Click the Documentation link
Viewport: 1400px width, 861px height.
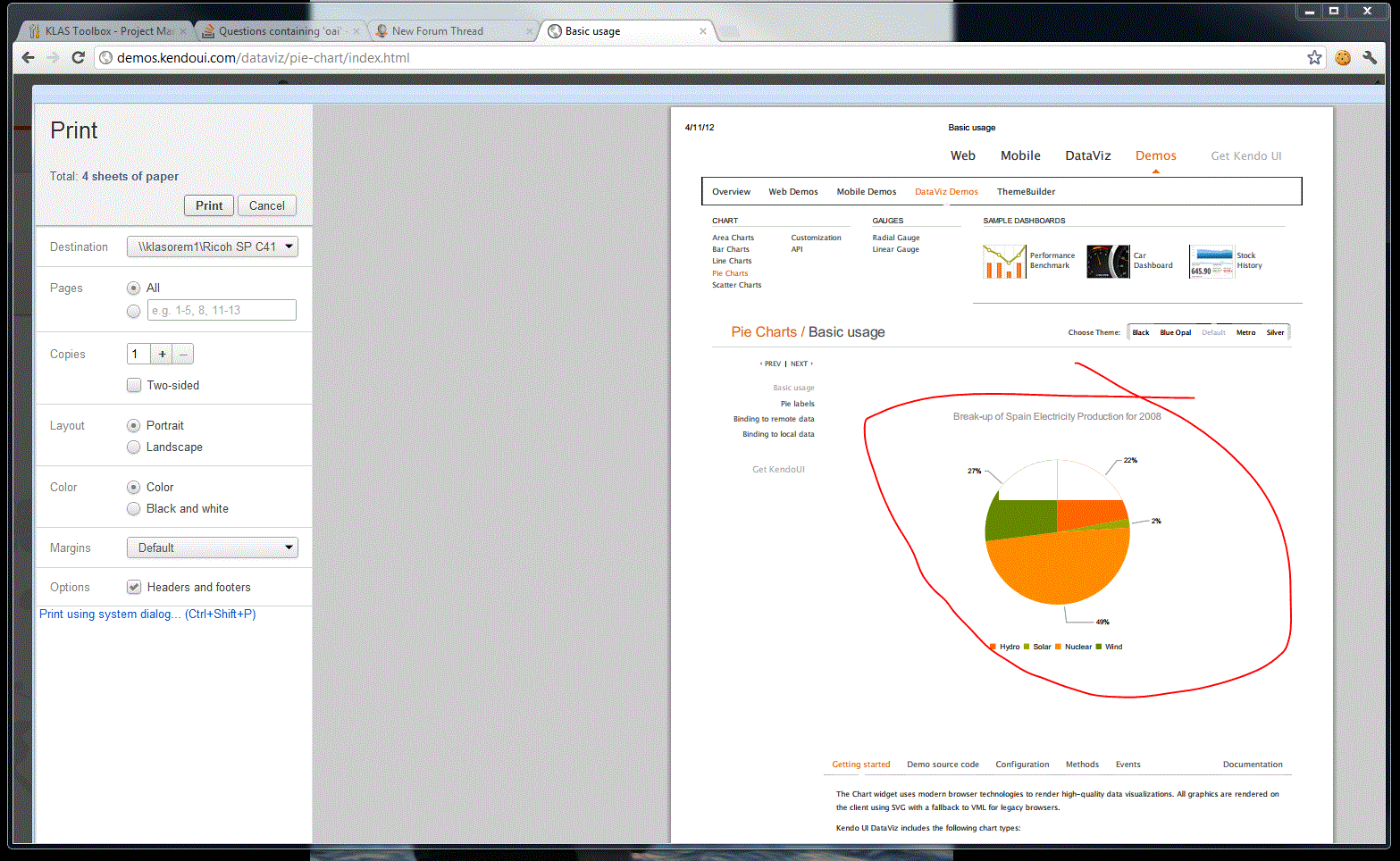[1253, 765]
